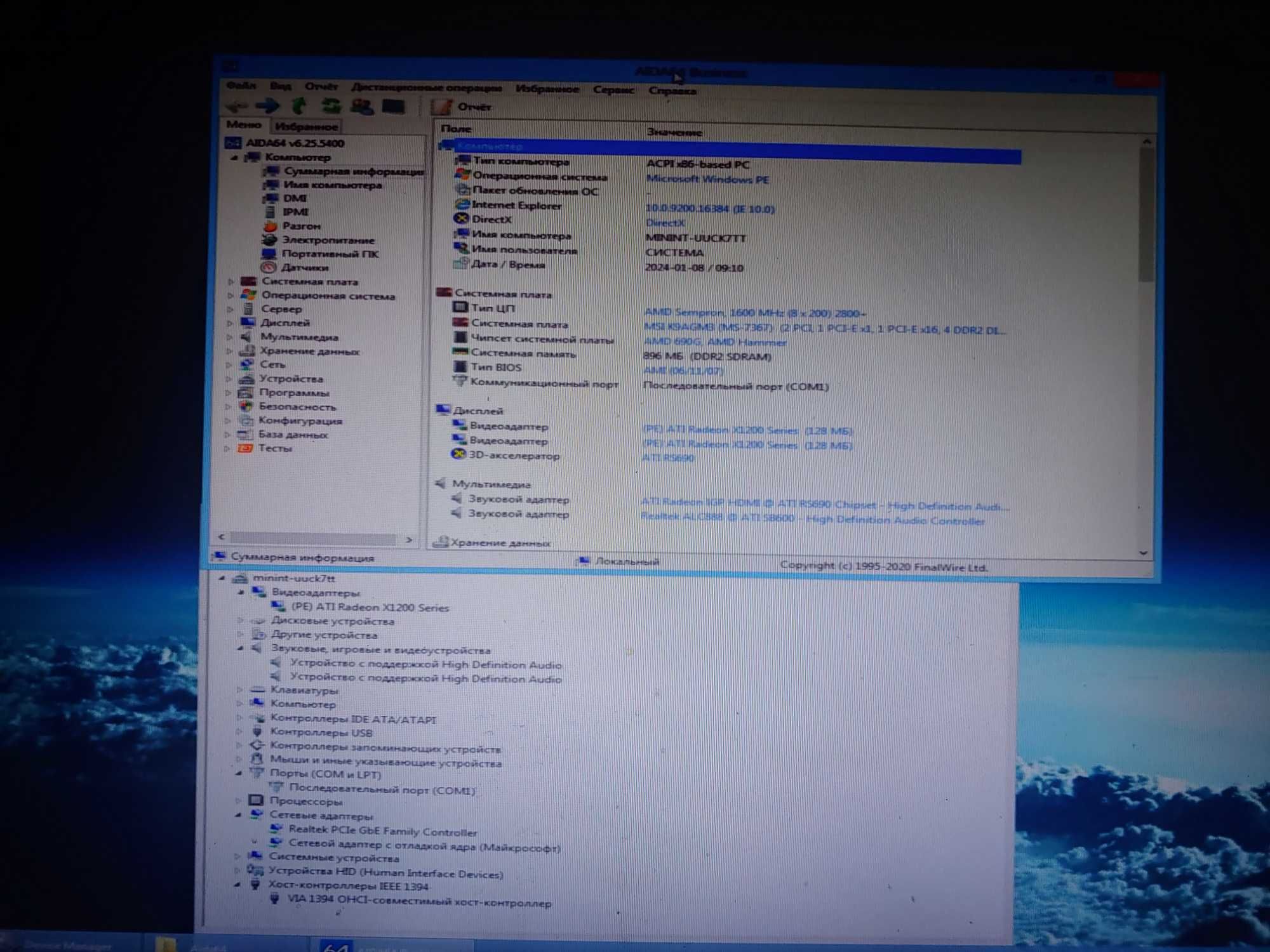The height and width of the screenshot is (952, 1270).
Task: Click the DirectX value link
Action: pos(665,223)
